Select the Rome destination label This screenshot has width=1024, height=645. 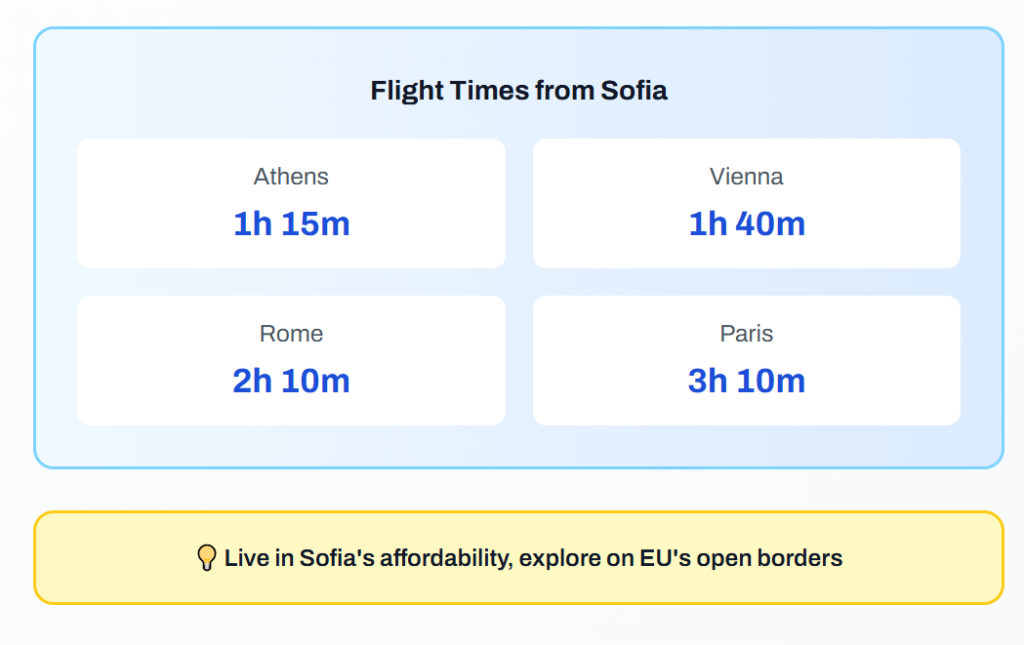(x=291, y=334)
